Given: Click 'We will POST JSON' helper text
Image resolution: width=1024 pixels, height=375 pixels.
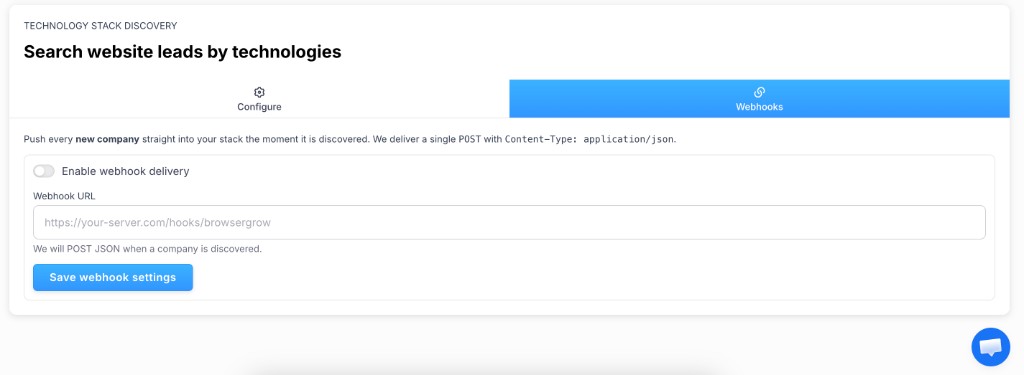Looking at the screenshot, I should tap(148, 249).
